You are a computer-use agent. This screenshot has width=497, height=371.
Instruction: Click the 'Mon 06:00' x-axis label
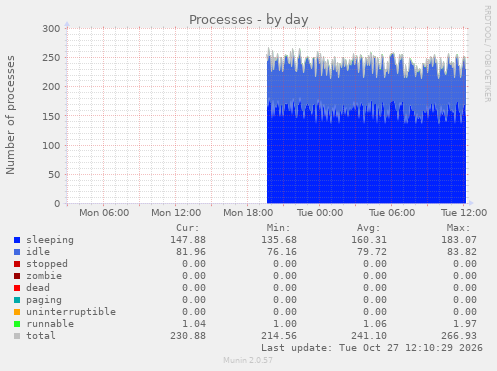coord(104,213)
